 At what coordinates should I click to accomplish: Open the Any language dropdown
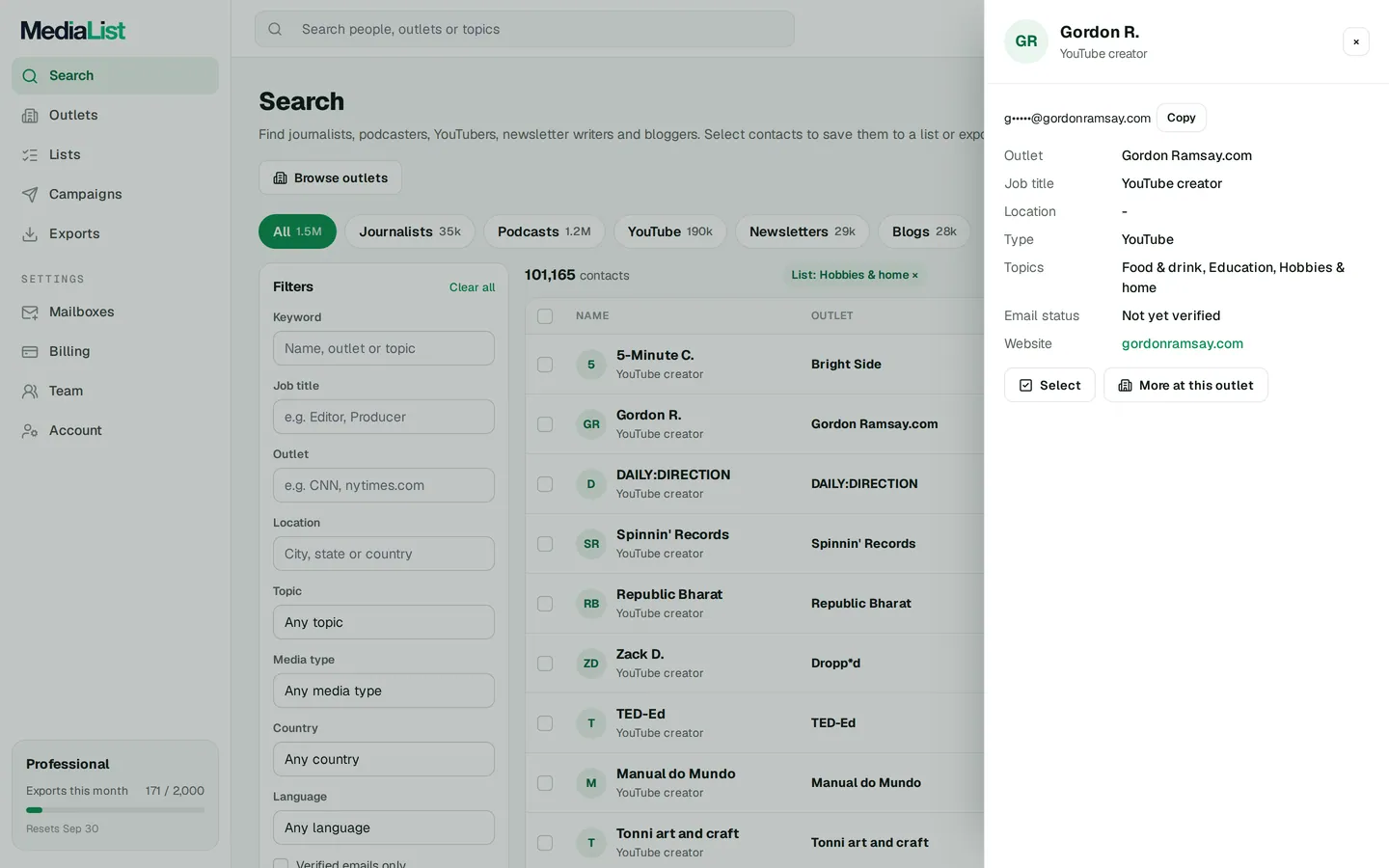pos(384,827)
